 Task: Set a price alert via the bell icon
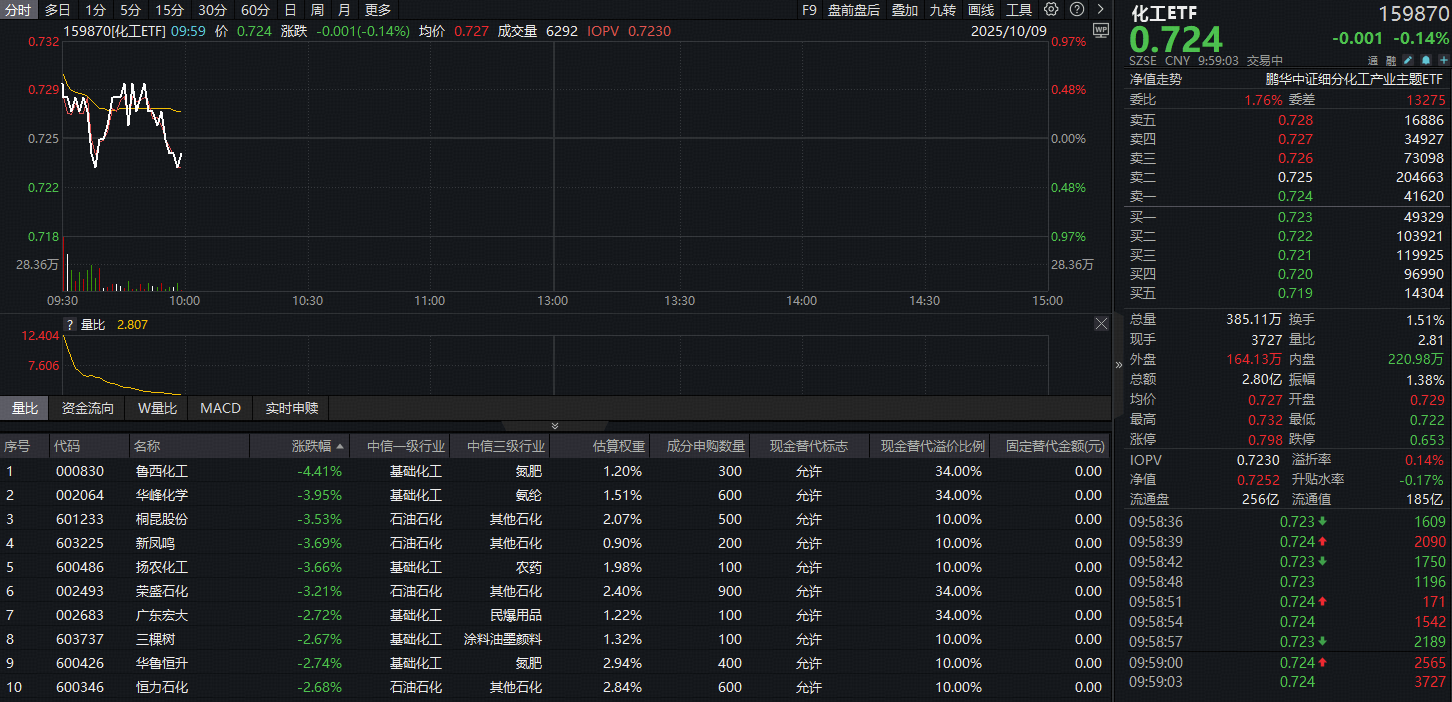click(x=1425, y=59)
